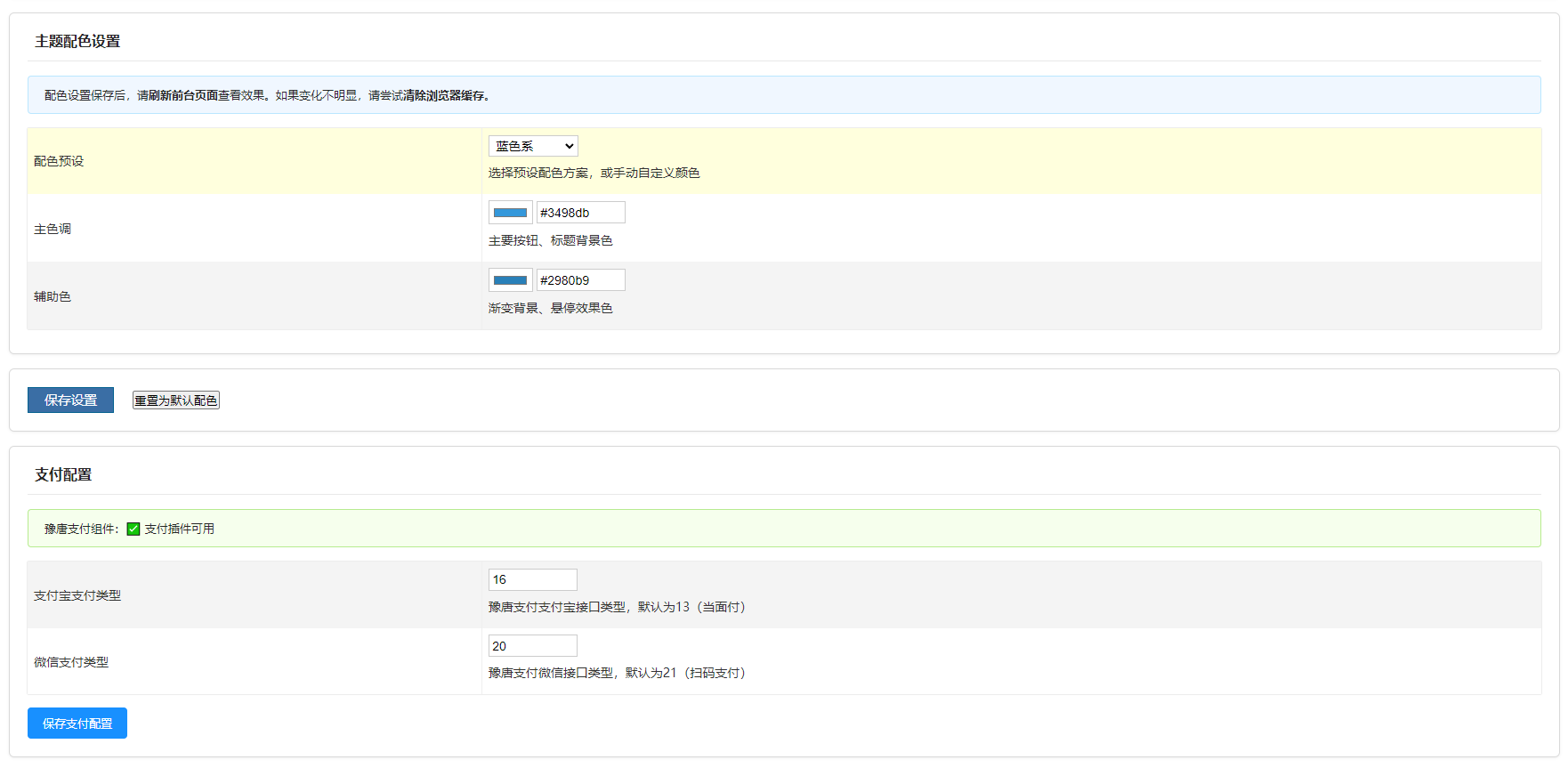The width and height of the screenshot is (1568, 768).
Task: Select the 微信支付类型 input containing 20
Action: (532, 646)
